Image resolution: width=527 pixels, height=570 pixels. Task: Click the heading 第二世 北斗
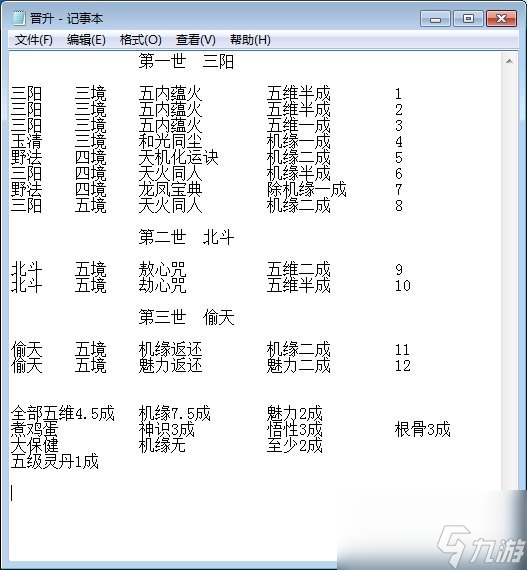(186, 237)
